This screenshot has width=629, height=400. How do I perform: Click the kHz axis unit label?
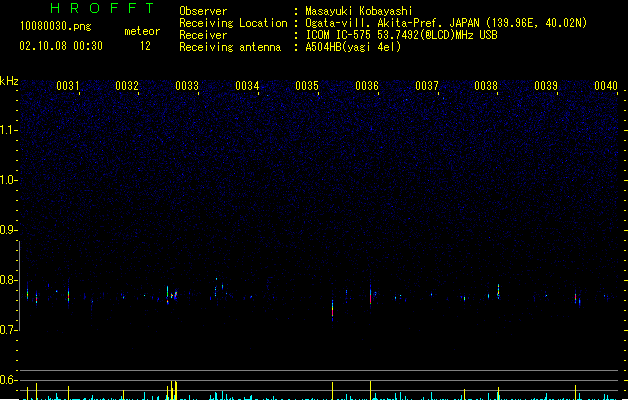click(x=9, y=81)
